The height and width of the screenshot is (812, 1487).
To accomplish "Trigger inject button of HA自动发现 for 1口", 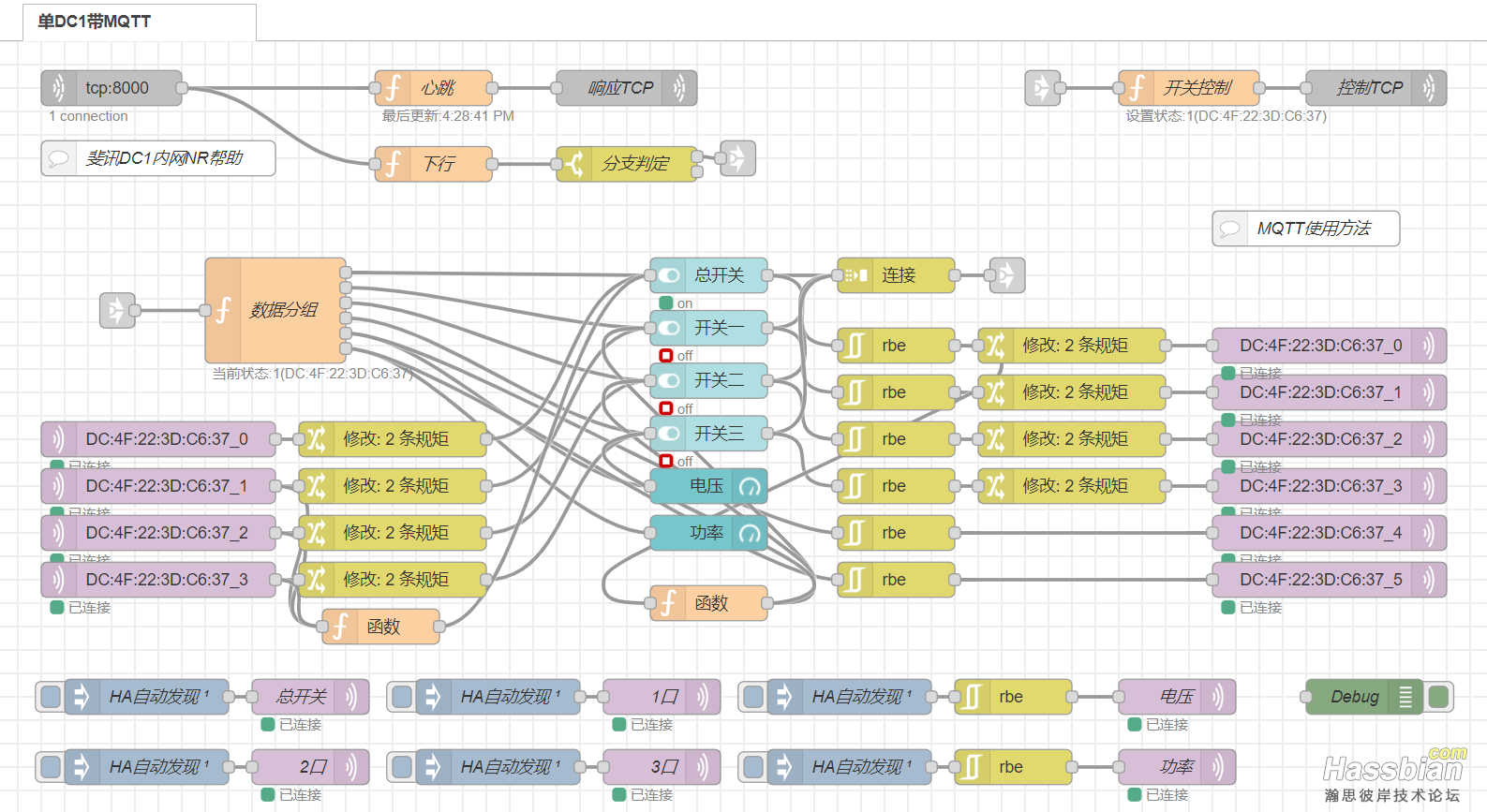I will (402, 697).
